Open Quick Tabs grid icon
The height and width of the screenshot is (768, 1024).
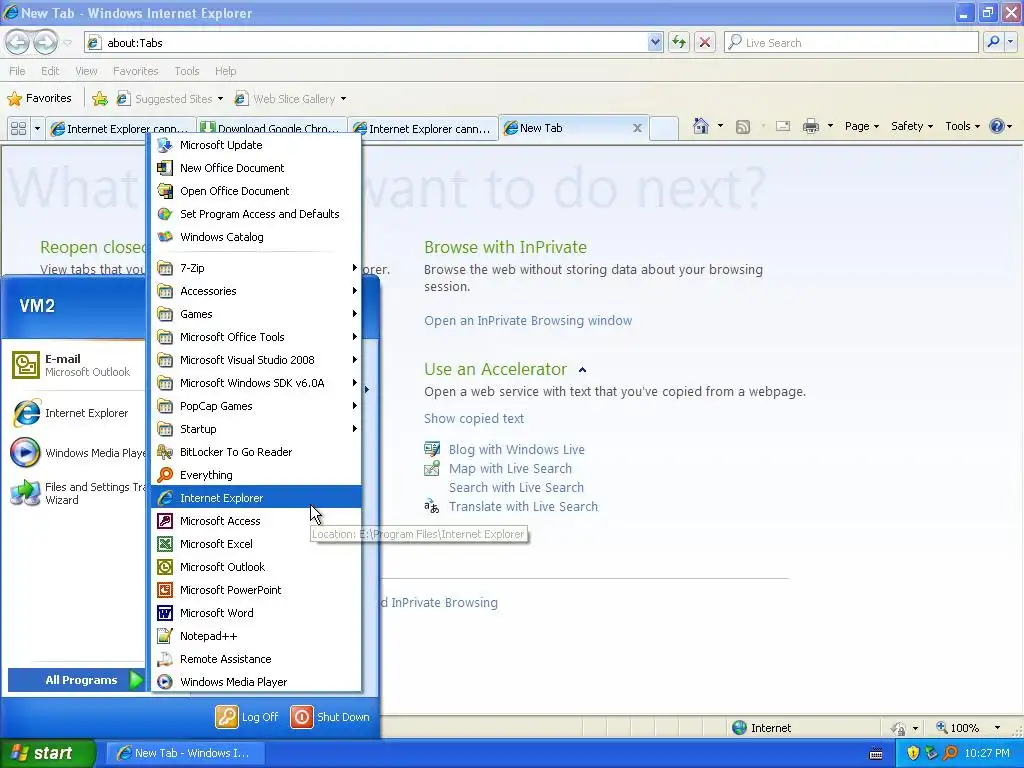coord(18,128)
